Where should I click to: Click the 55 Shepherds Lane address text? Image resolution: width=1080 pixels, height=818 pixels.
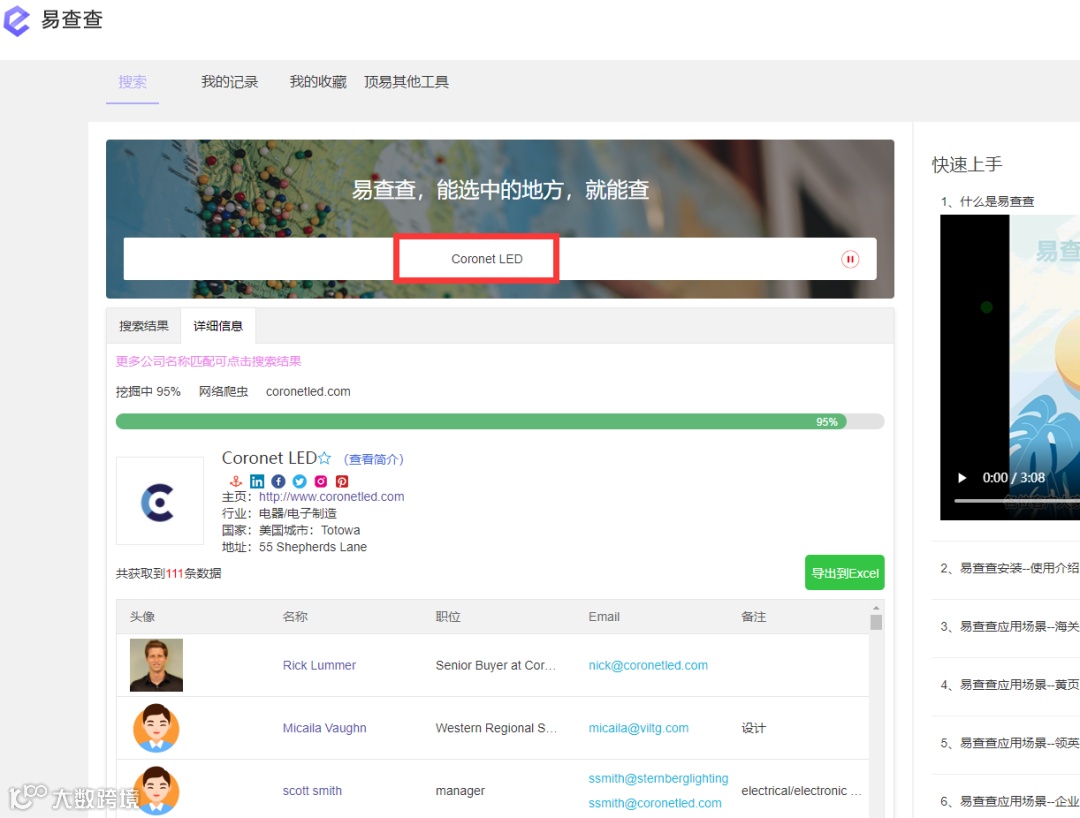click(x=313, y=547)
